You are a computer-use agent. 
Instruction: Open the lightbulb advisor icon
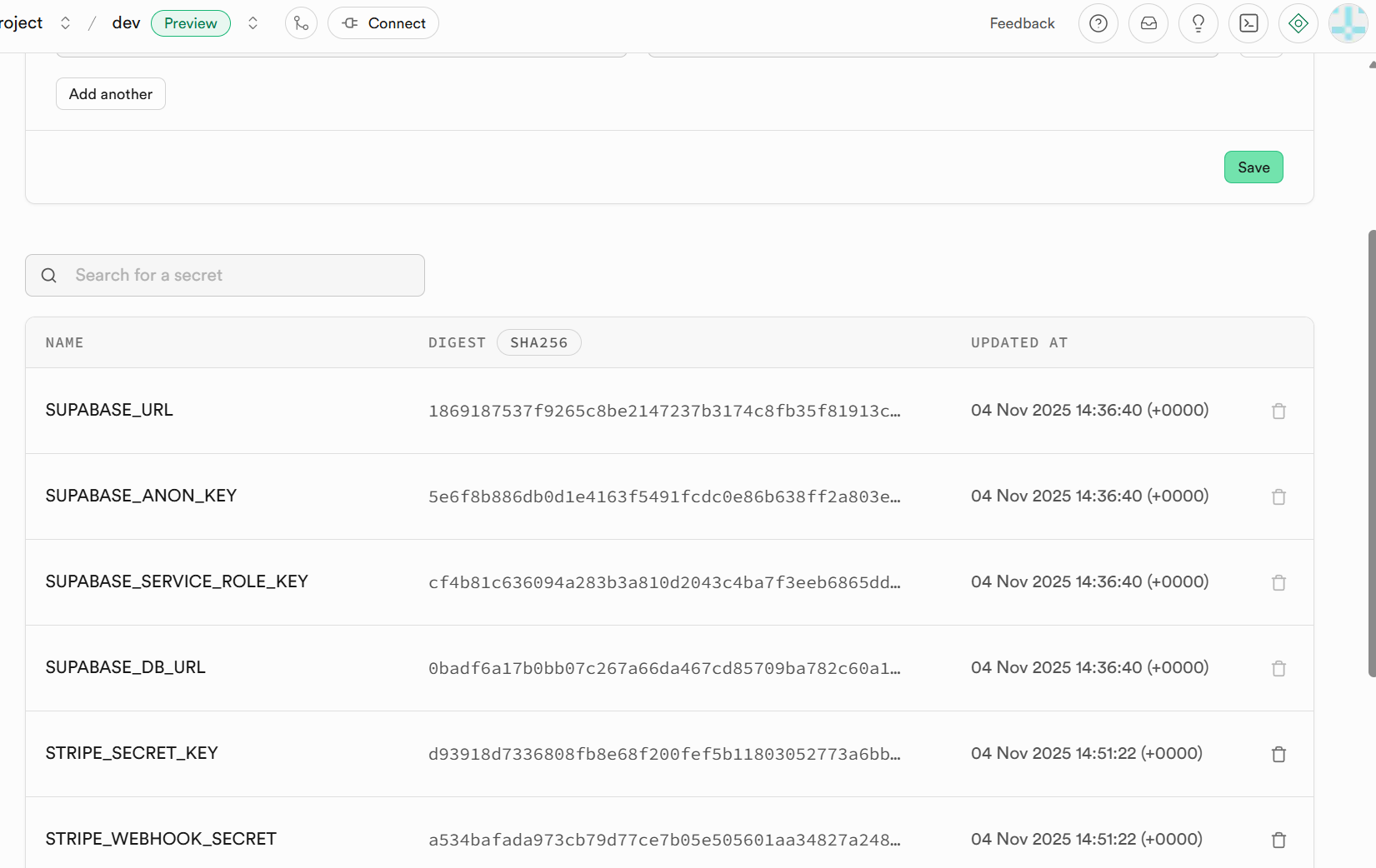tap(1198, 23)
